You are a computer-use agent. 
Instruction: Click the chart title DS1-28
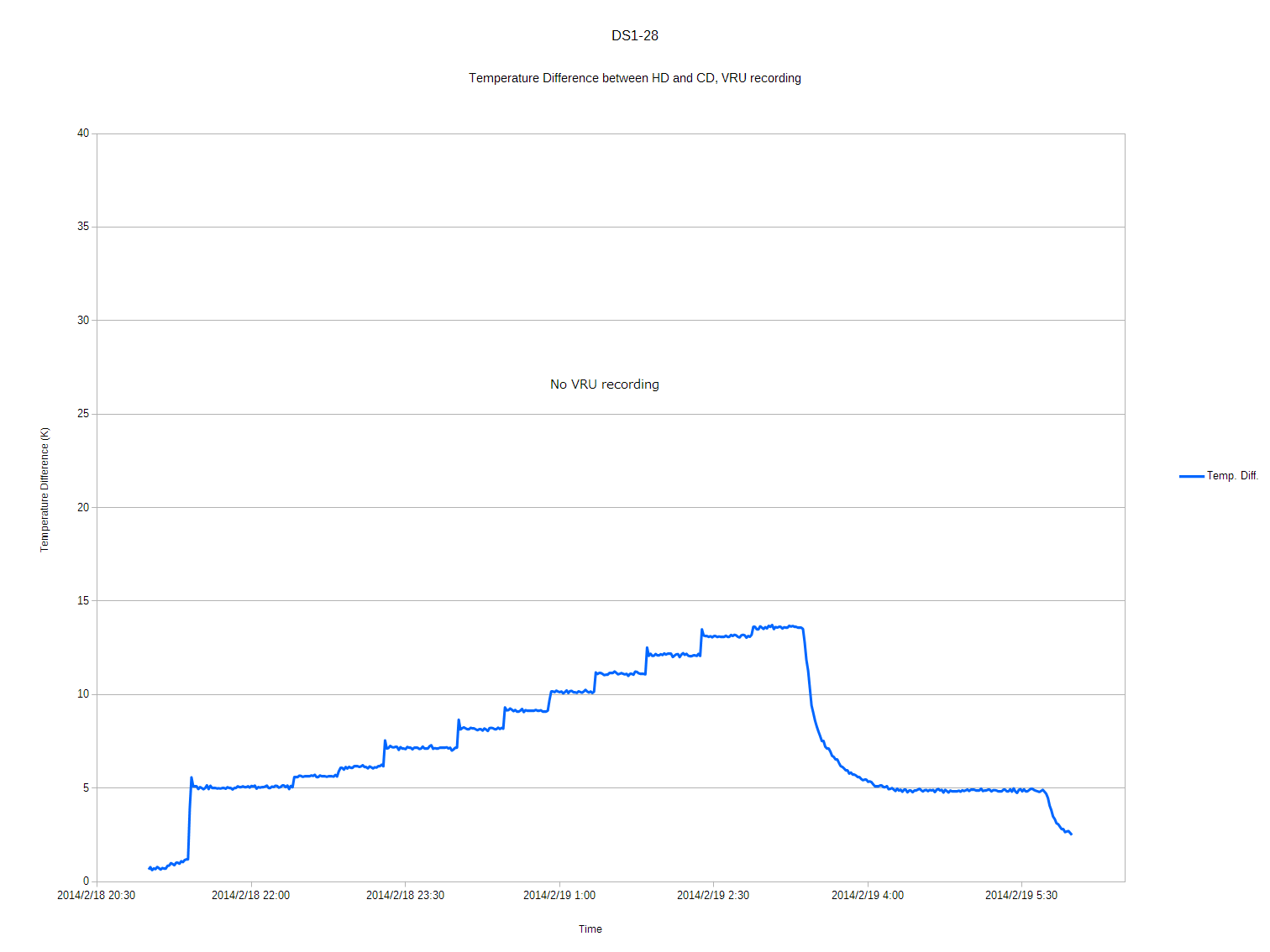tap(635, 35)
